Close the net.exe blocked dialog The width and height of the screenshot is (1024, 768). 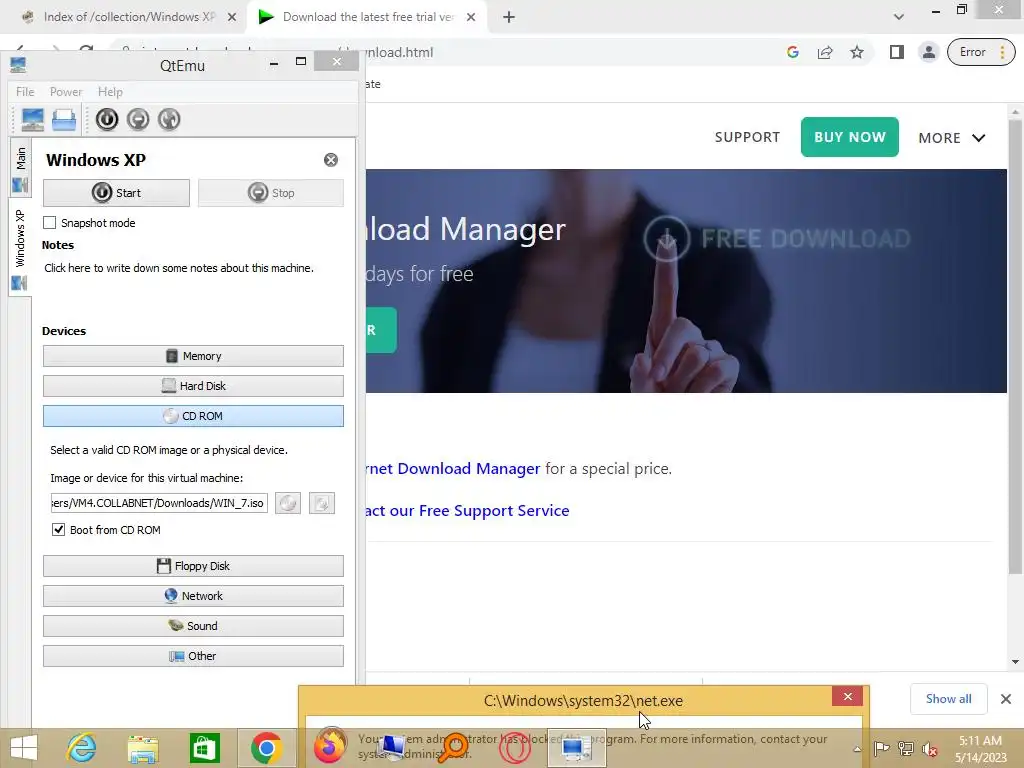tap(848, 697)
